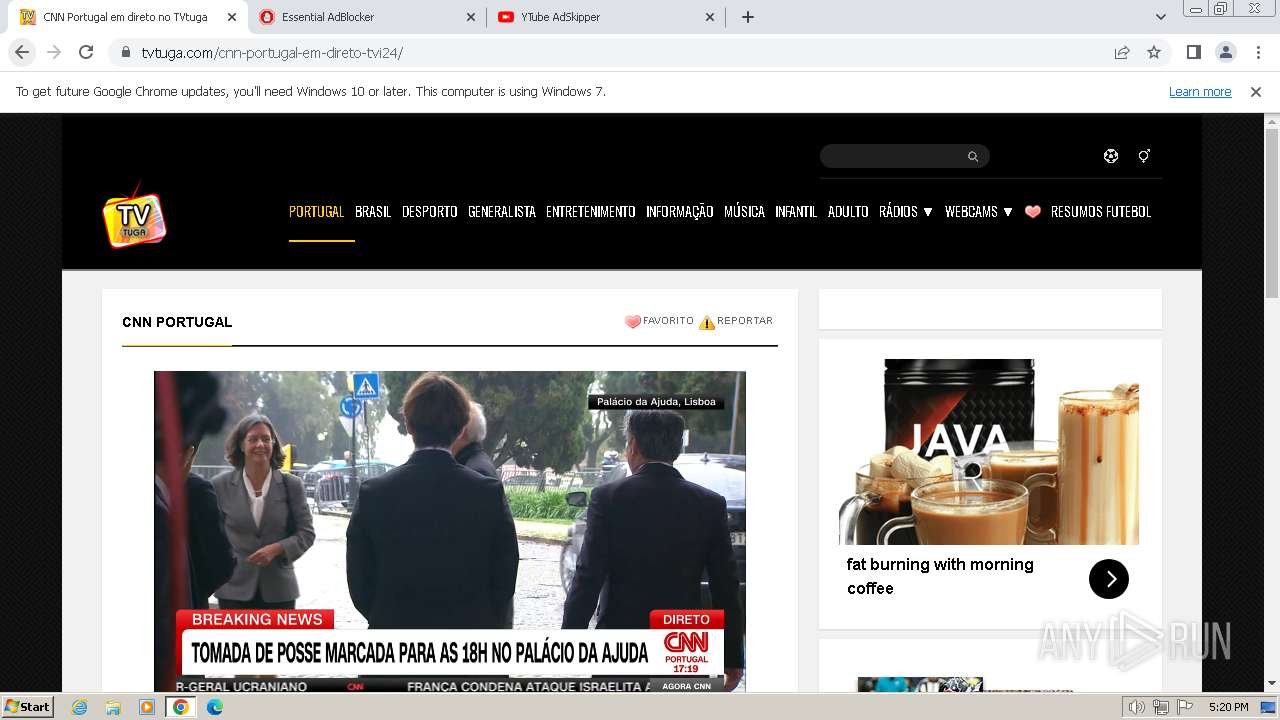Viewport: 1280px width, 720px height.
Task: Open the Música category
Action: coord(744,212)
